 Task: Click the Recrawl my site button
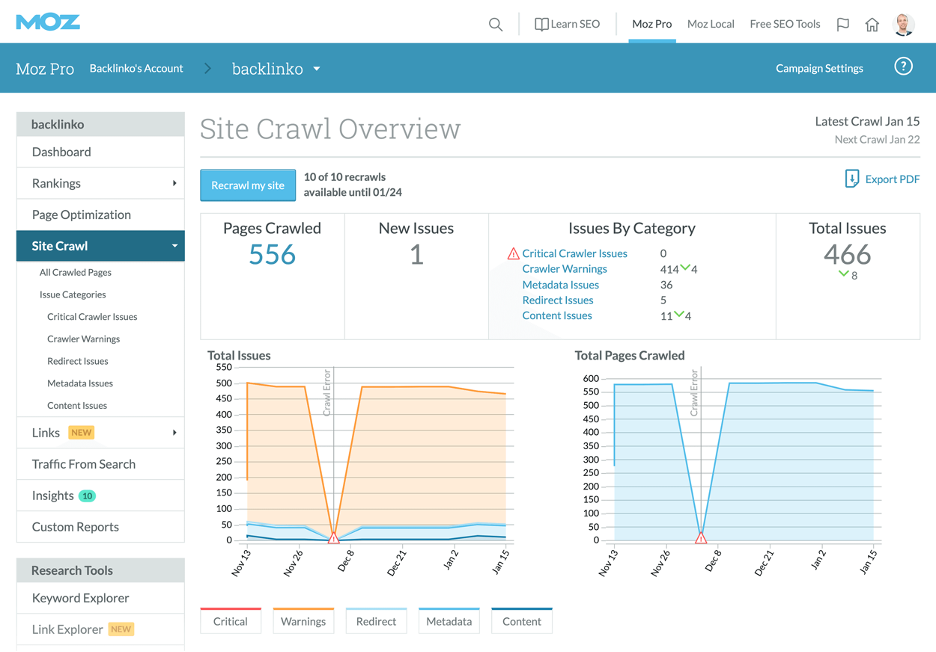tap(248, 185)
